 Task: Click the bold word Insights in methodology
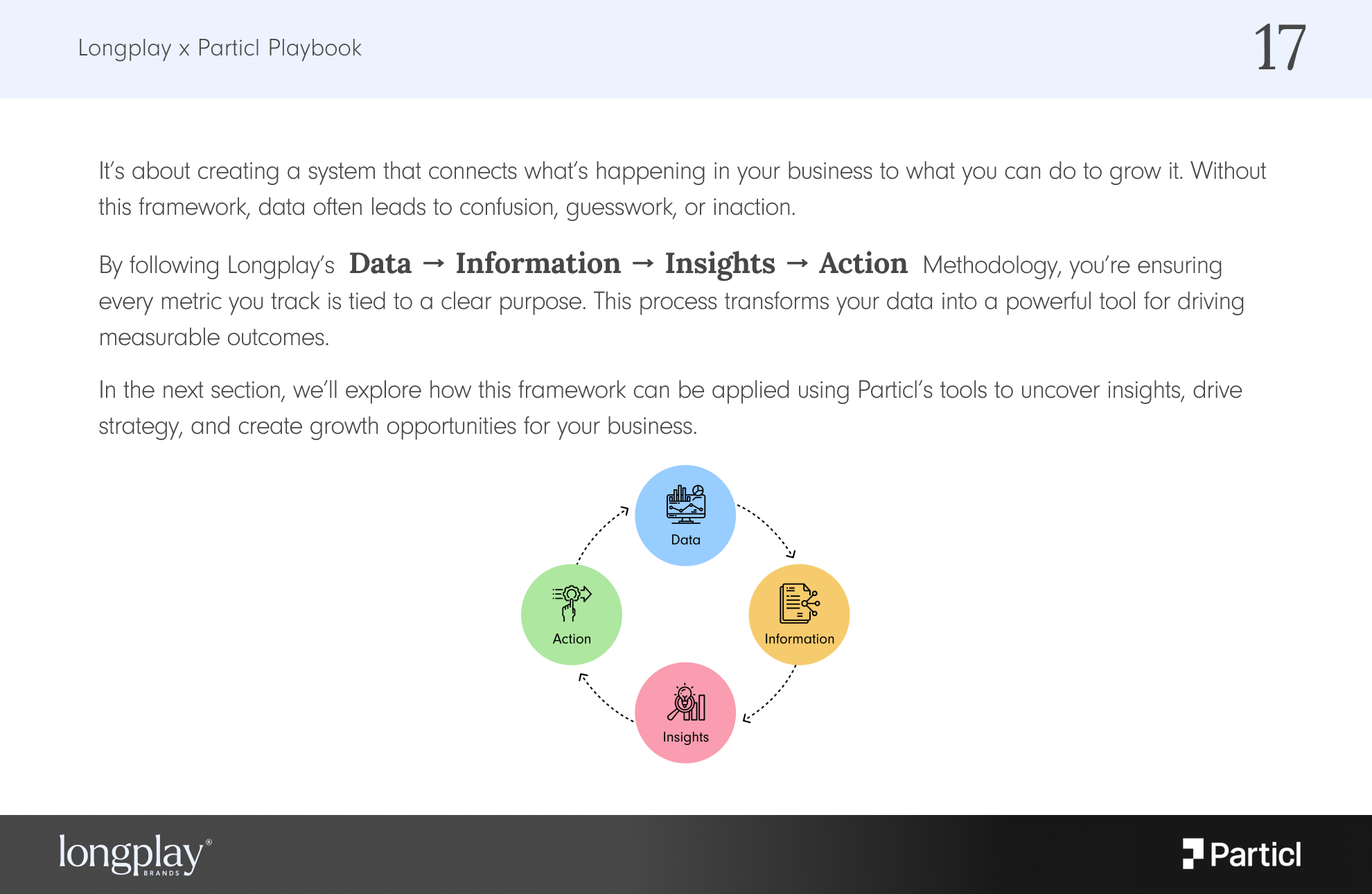pos(720,264)
